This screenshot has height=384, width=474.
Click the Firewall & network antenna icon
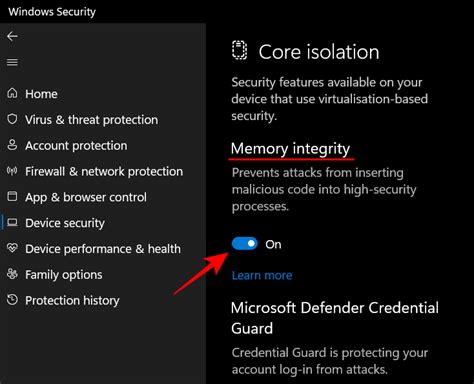(12, 171)
